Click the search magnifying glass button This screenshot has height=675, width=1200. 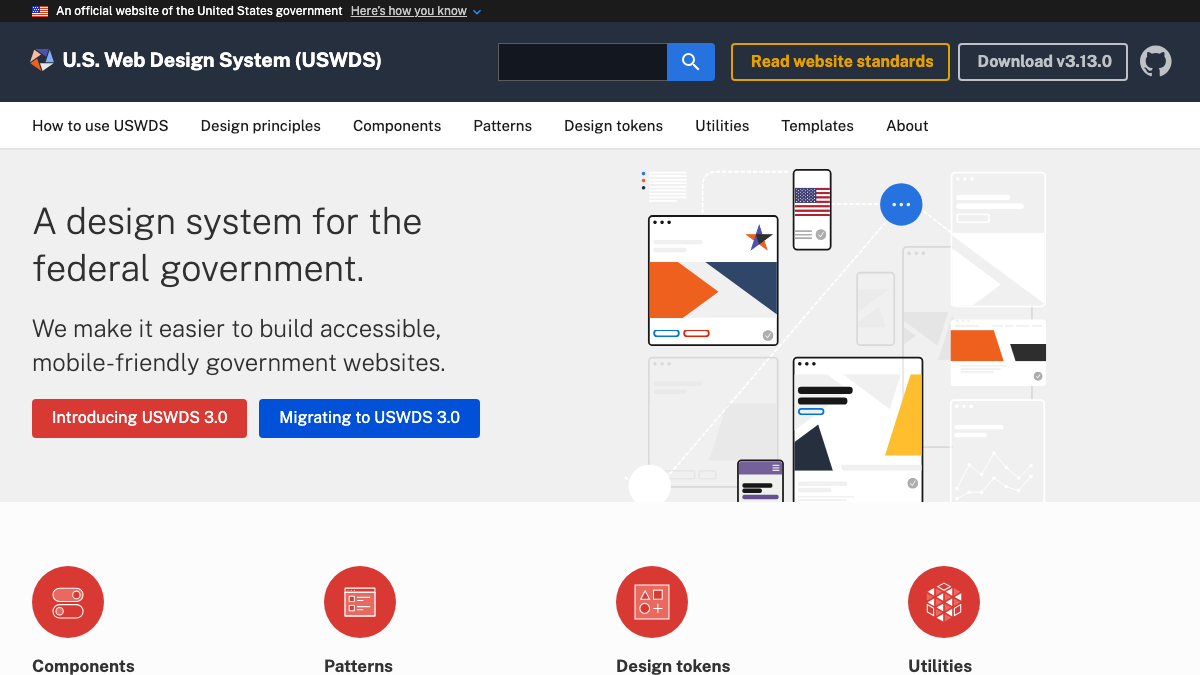tap(690, 61)
